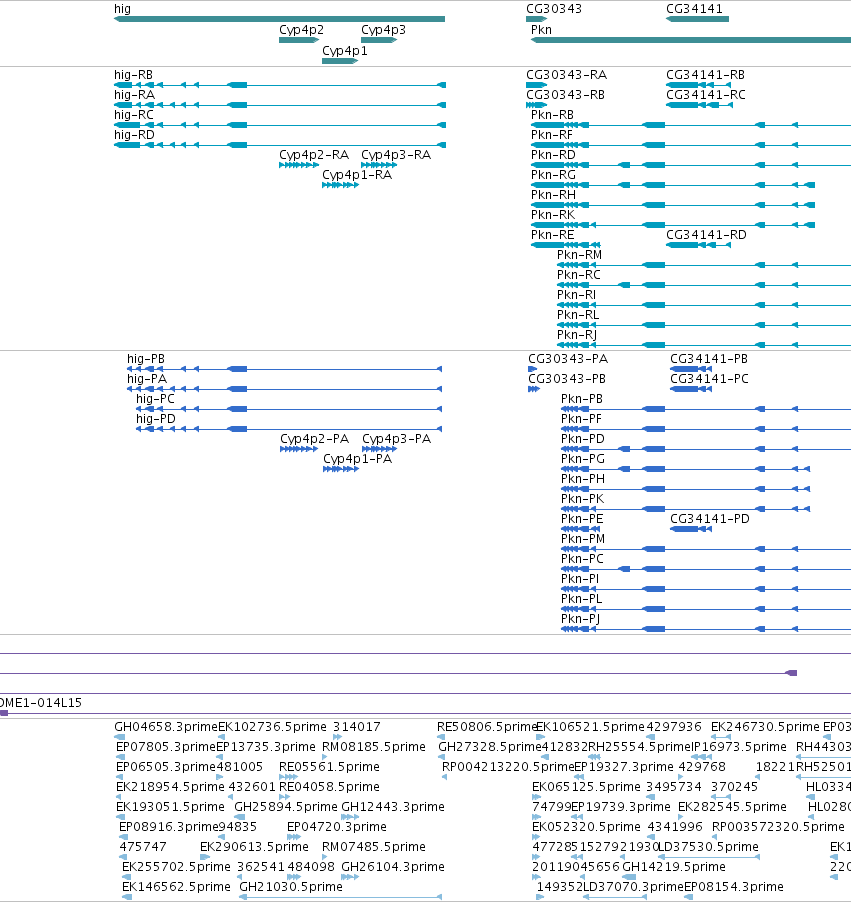Click the Pkn-RG transcript label

click(x=553, y=175)
